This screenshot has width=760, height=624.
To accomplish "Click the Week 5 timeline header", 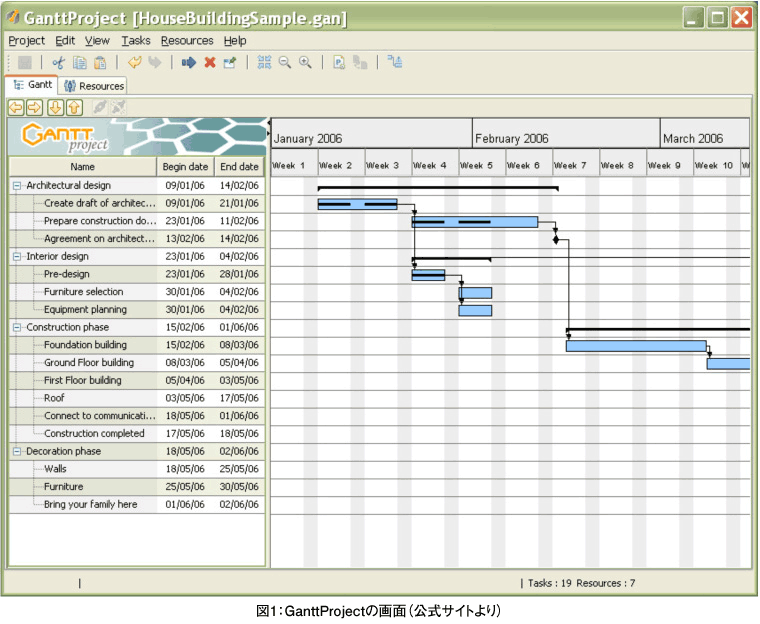I will point(482,165).
